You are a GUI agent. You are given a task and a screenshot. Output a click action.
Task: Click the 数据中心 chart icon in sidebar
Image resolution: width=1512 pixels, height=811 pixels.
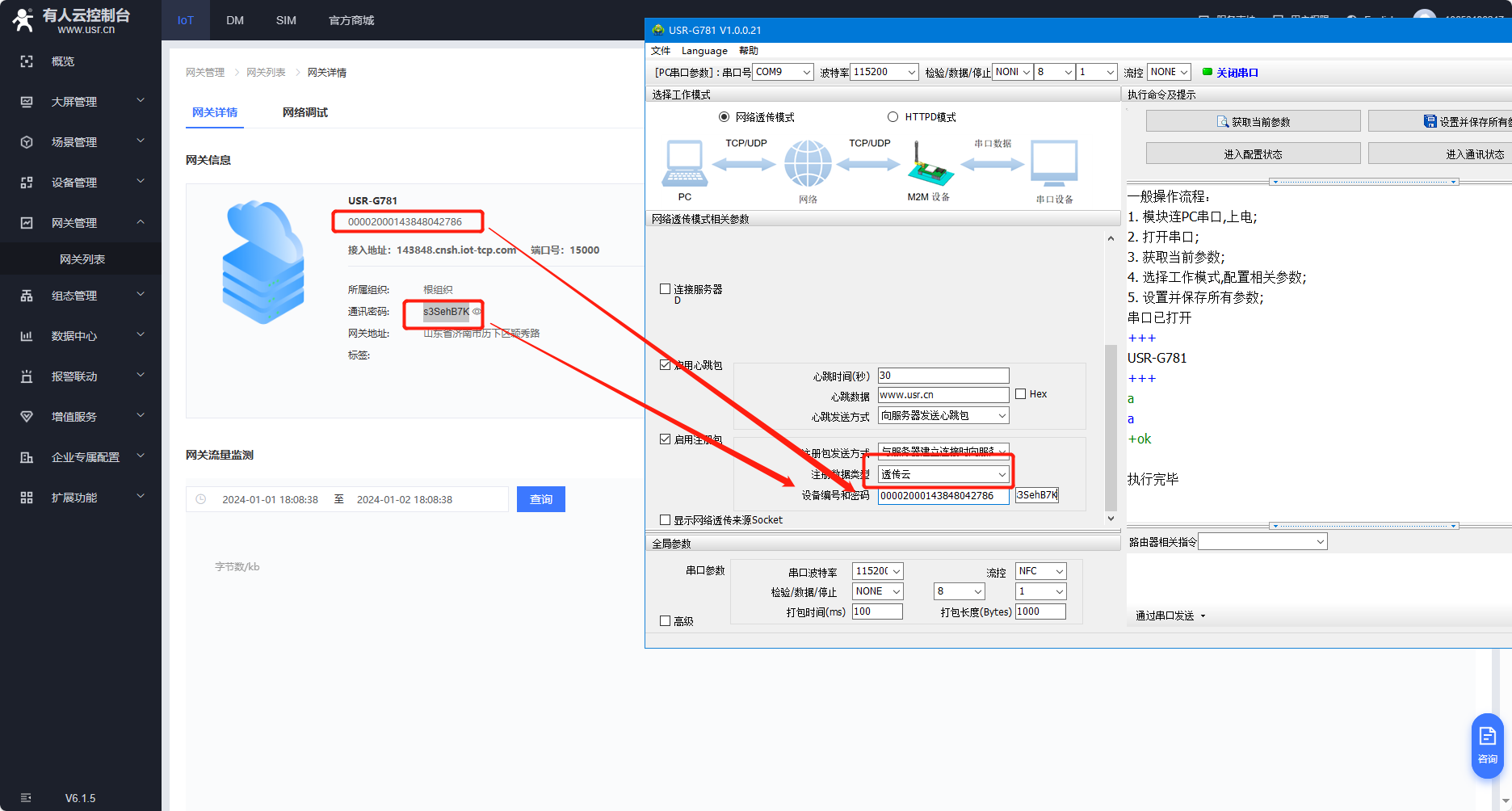(27, 336)
